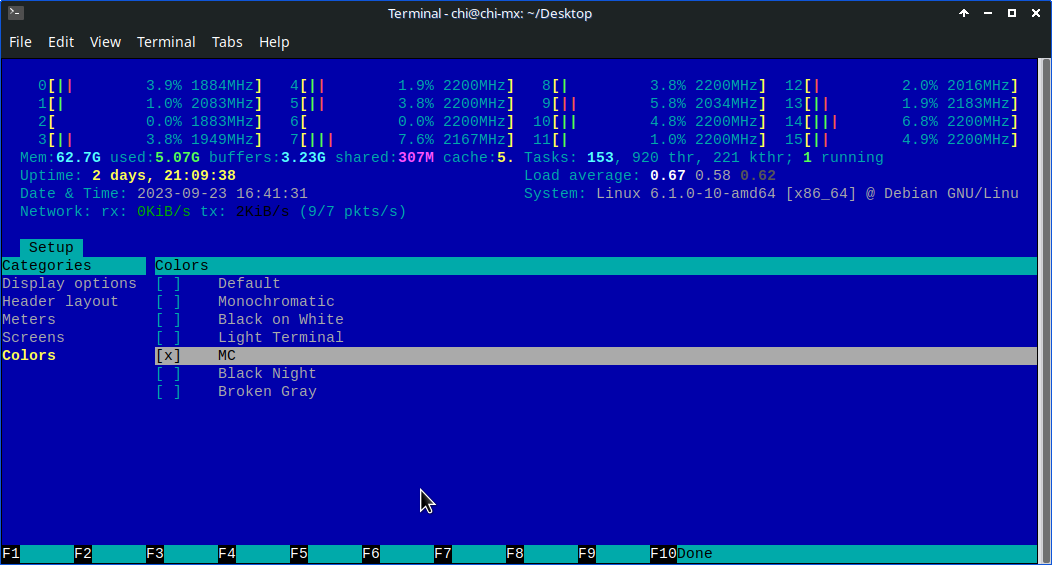Viewport: 1052px width, 565px height.
Task: Open the Terminal menu
Action: click(166, 42)
